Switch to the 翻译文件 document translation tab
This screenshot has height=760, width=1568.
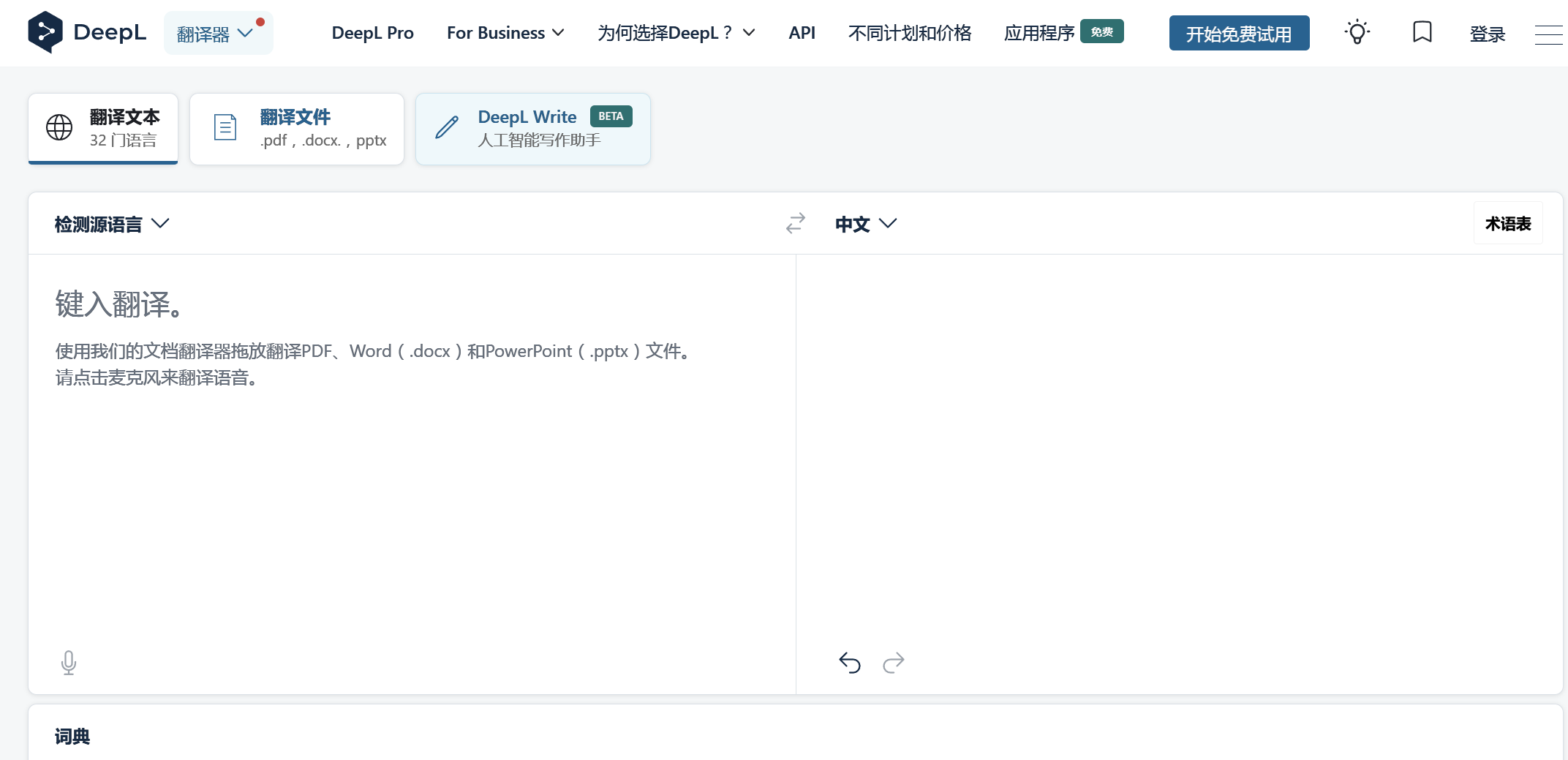click(297, 128)
